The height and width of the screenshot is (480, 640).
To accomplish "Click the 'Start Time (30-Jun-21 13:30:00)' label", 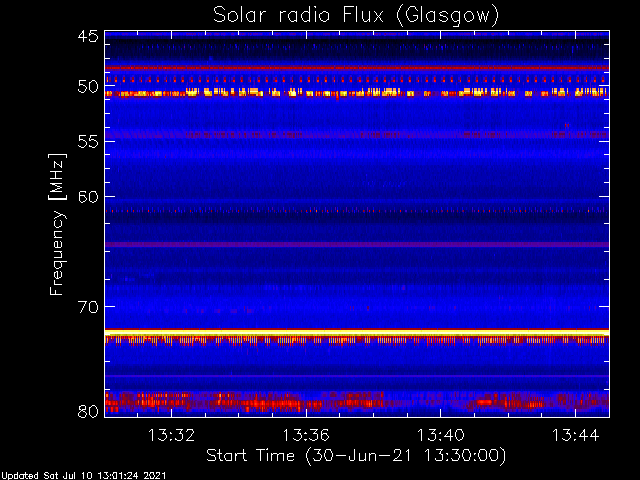I will pos(356,456).
